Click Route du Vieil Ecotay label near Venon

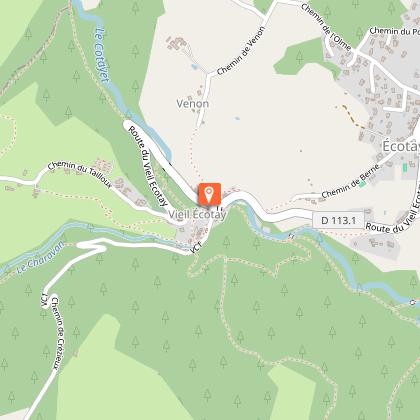pyautogui.click(x=148, y=166)
